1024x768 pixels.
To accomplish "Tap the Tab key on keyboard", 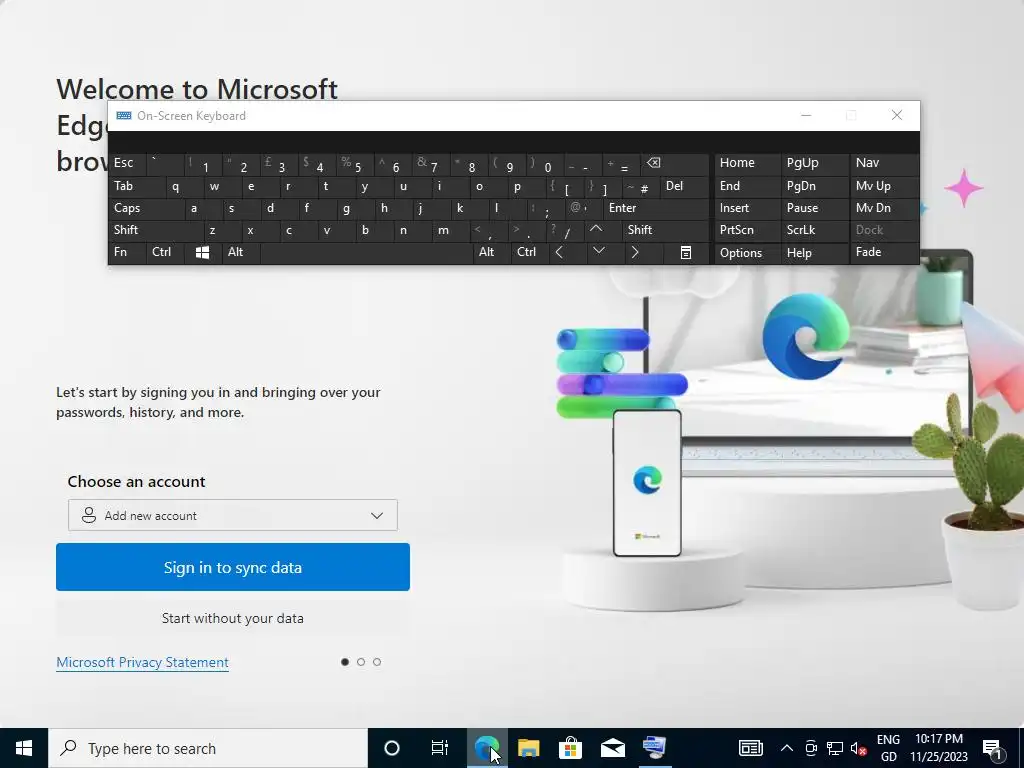I will point(136,187).
